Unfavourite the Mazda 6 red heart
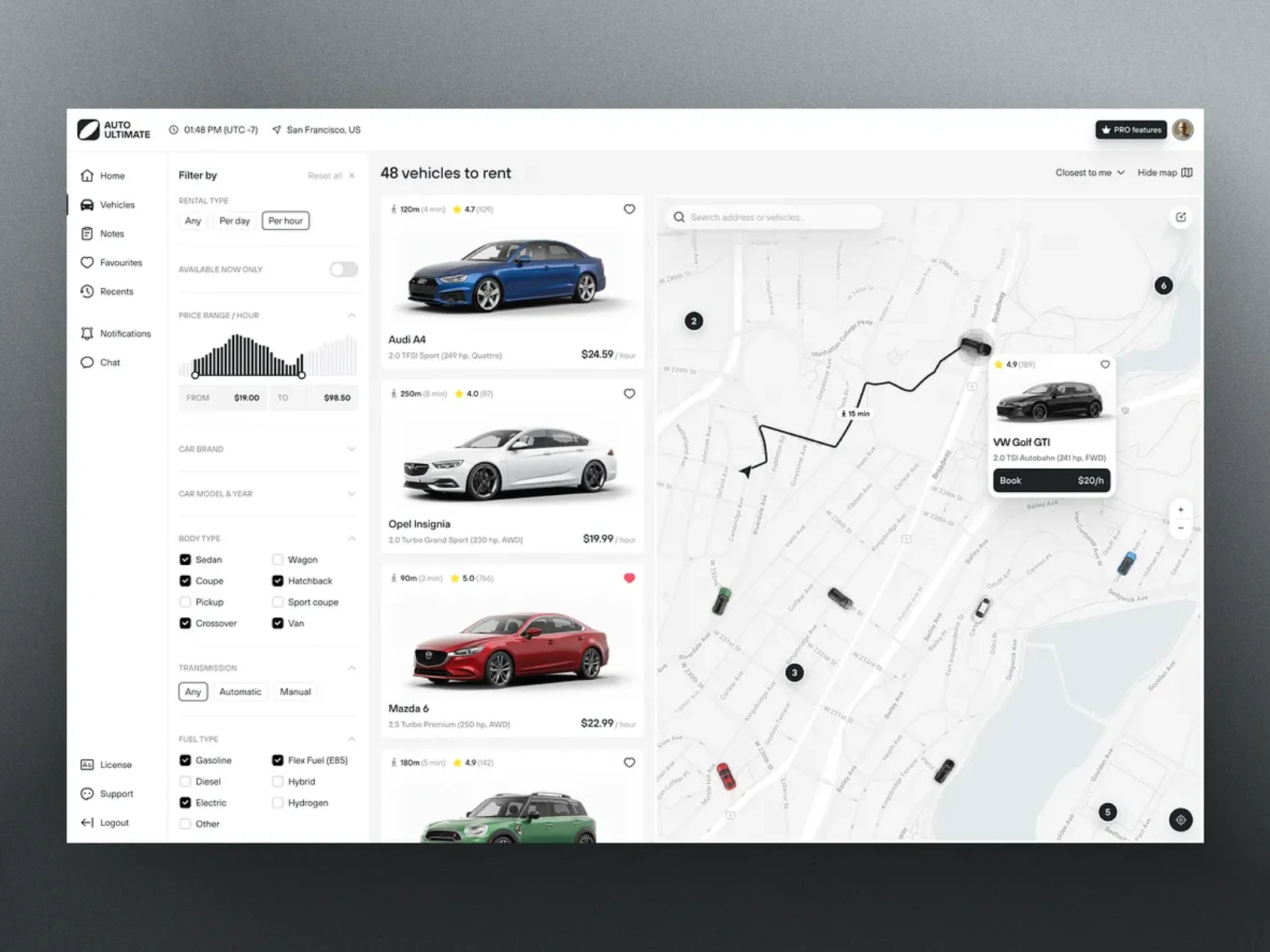This screenshot has width=1270, height=952. tap(629, 578)
